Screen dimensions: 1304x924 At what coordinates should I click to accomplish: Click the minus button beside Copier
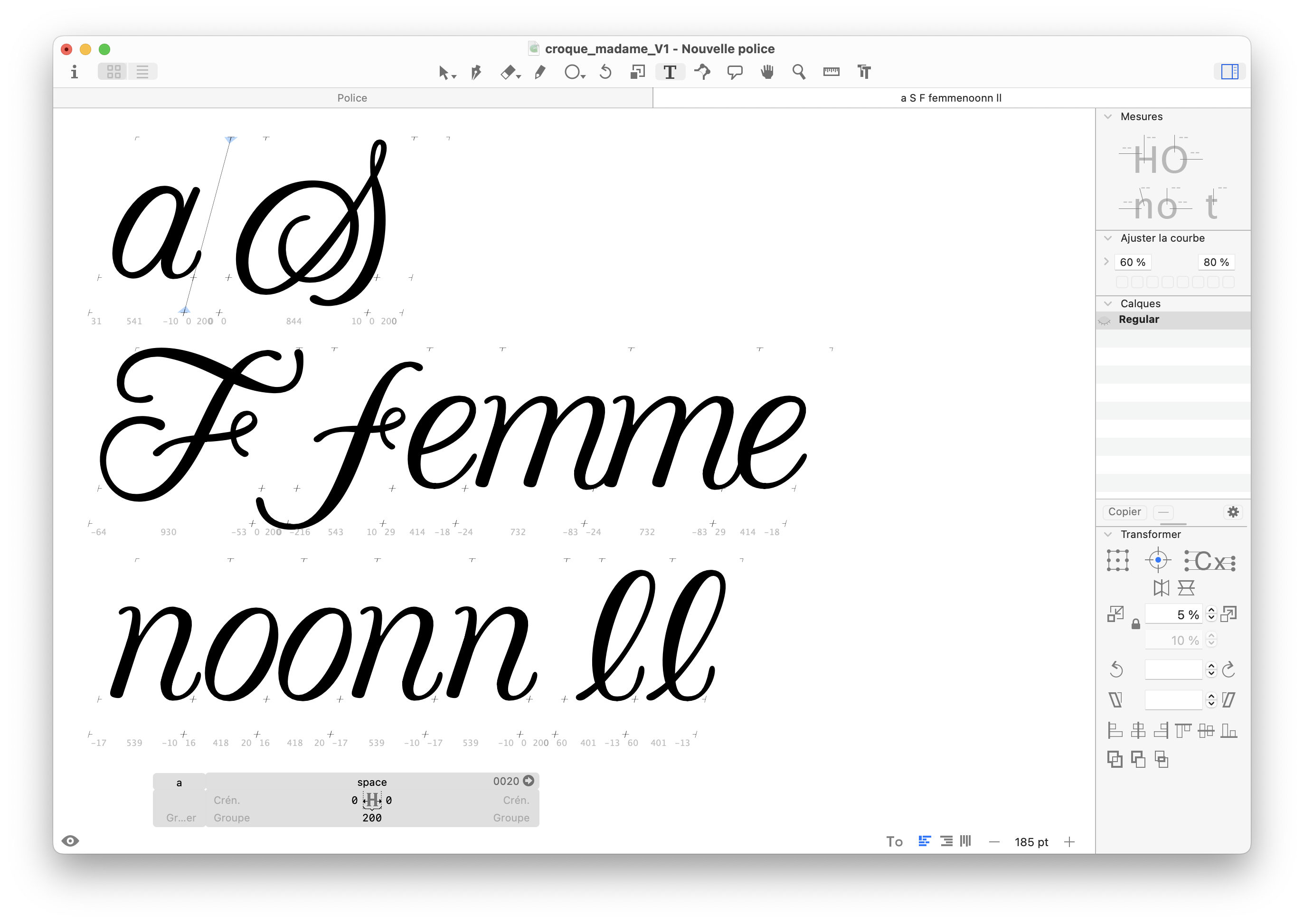[1163, 512]
